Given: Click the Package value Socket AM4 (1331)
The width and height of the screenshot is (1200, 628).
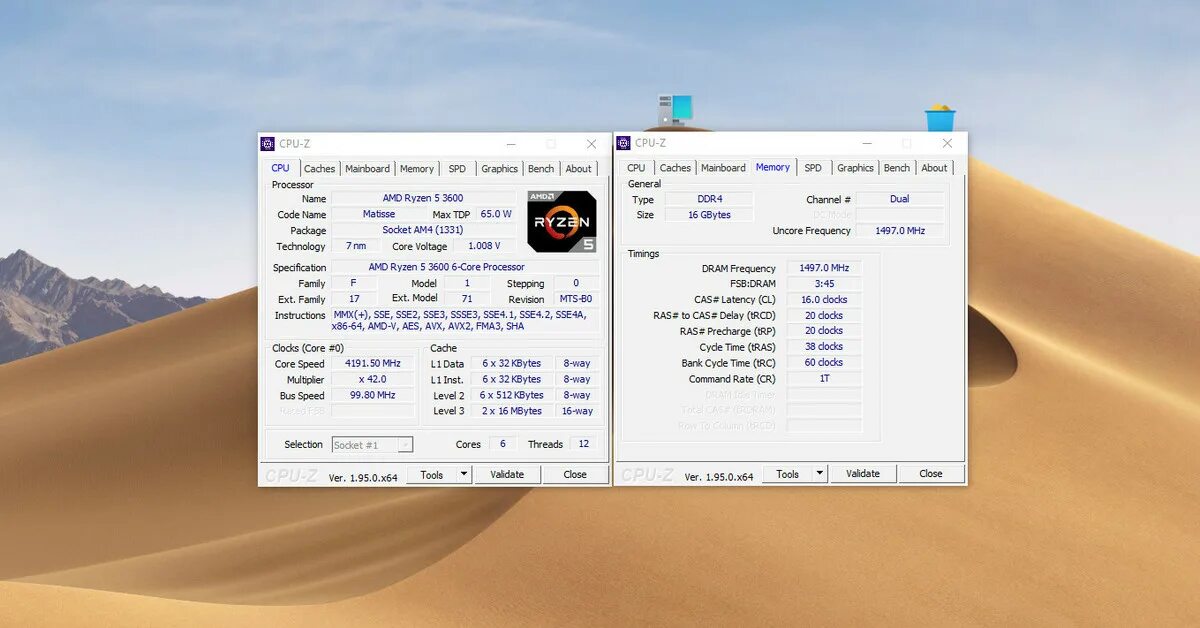Looking at the screenshot, I should pos(423,230).
